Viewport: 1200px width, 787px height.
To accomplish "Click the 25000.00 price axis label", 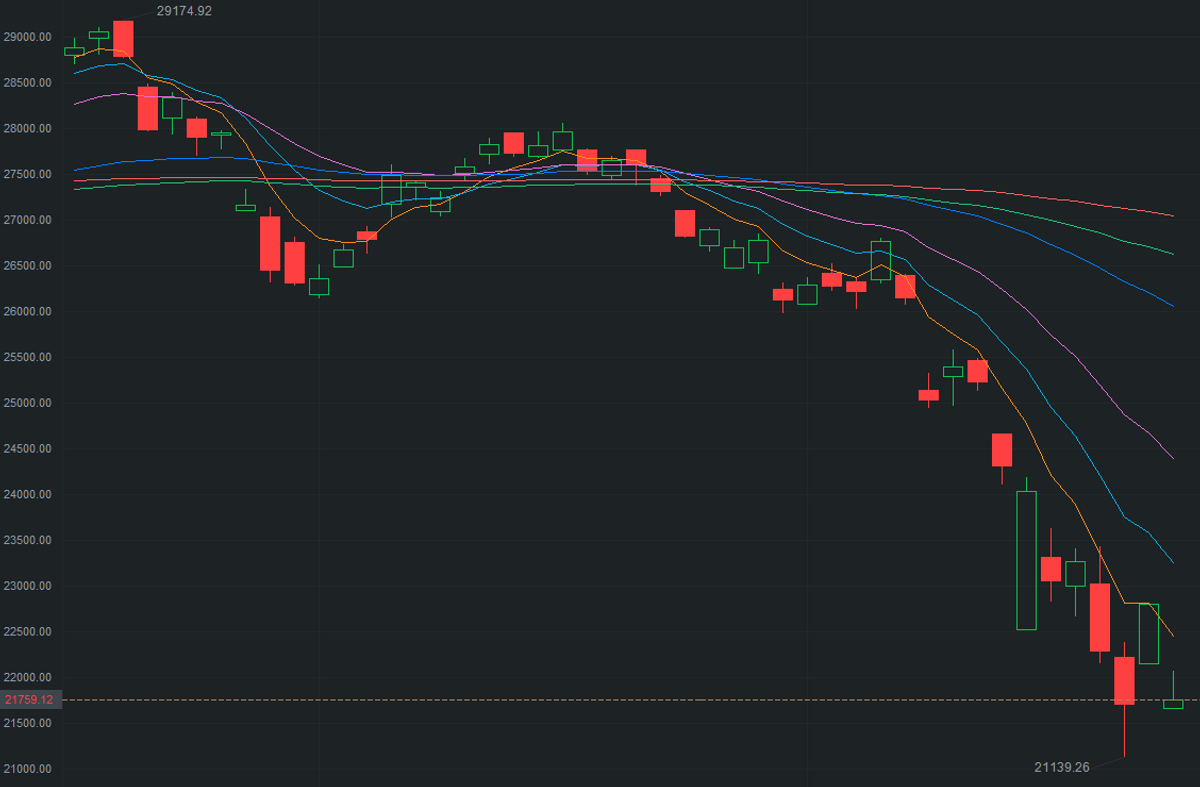I will (x=28, y=403).
